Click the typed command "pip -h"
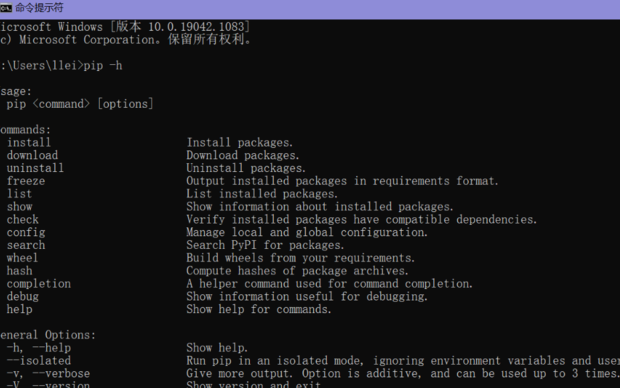620x388 pixels. (x=103, y=66)
